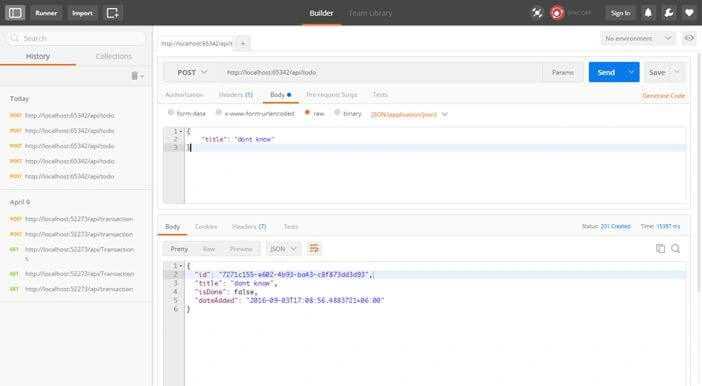The width and height of the screenshot is (702, 386).
Task: Open the request Body tab
Action: [280, 95]
